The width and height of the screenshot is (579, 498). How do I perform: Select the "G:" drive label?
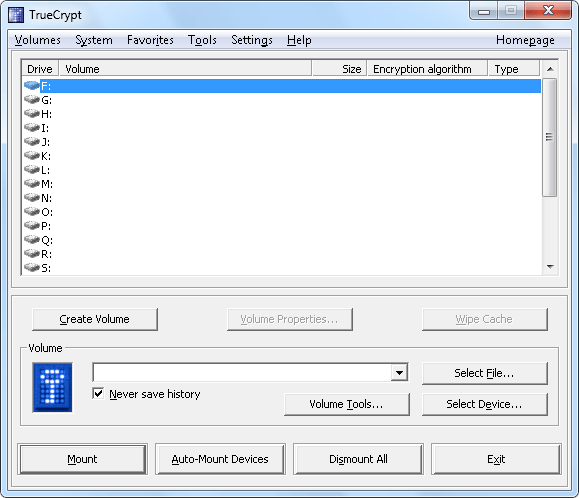(x=47, y=100)
